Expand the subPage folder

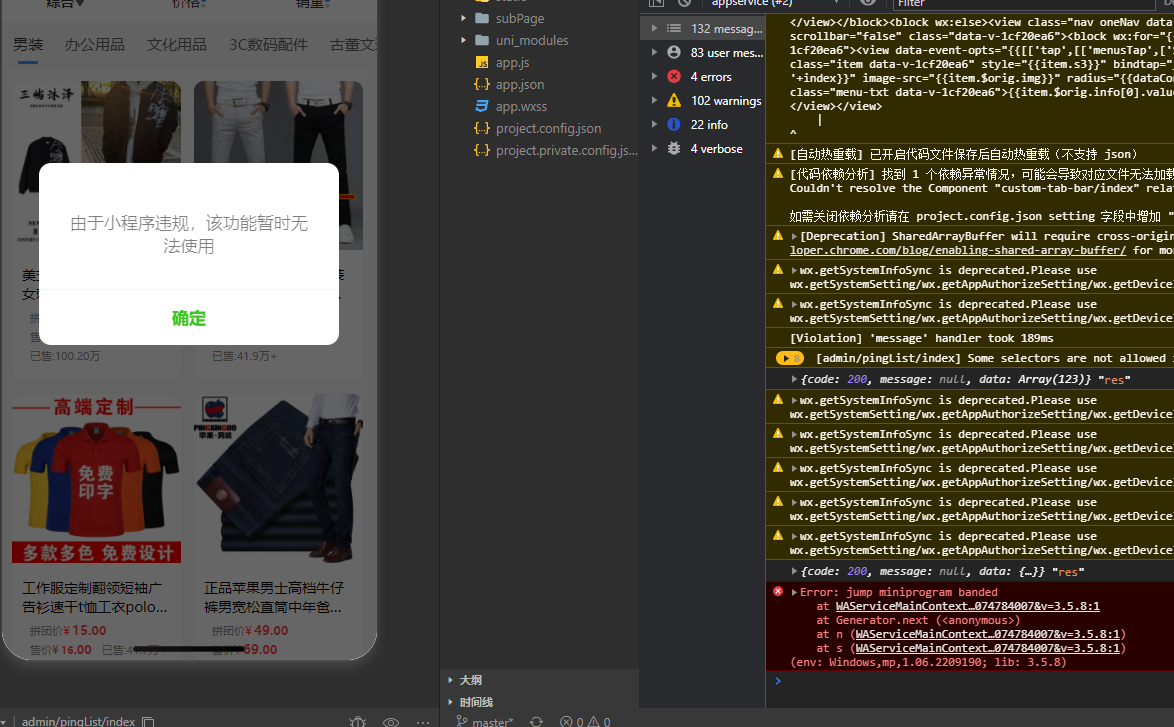(x=463, y=18)
